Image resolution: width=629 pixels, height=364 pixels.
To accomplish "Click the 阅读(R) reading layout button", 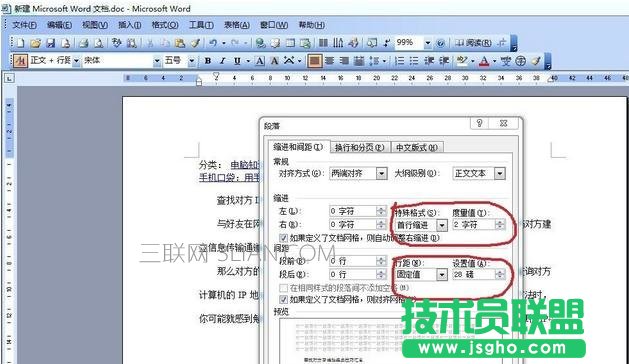I will (473, 43).
